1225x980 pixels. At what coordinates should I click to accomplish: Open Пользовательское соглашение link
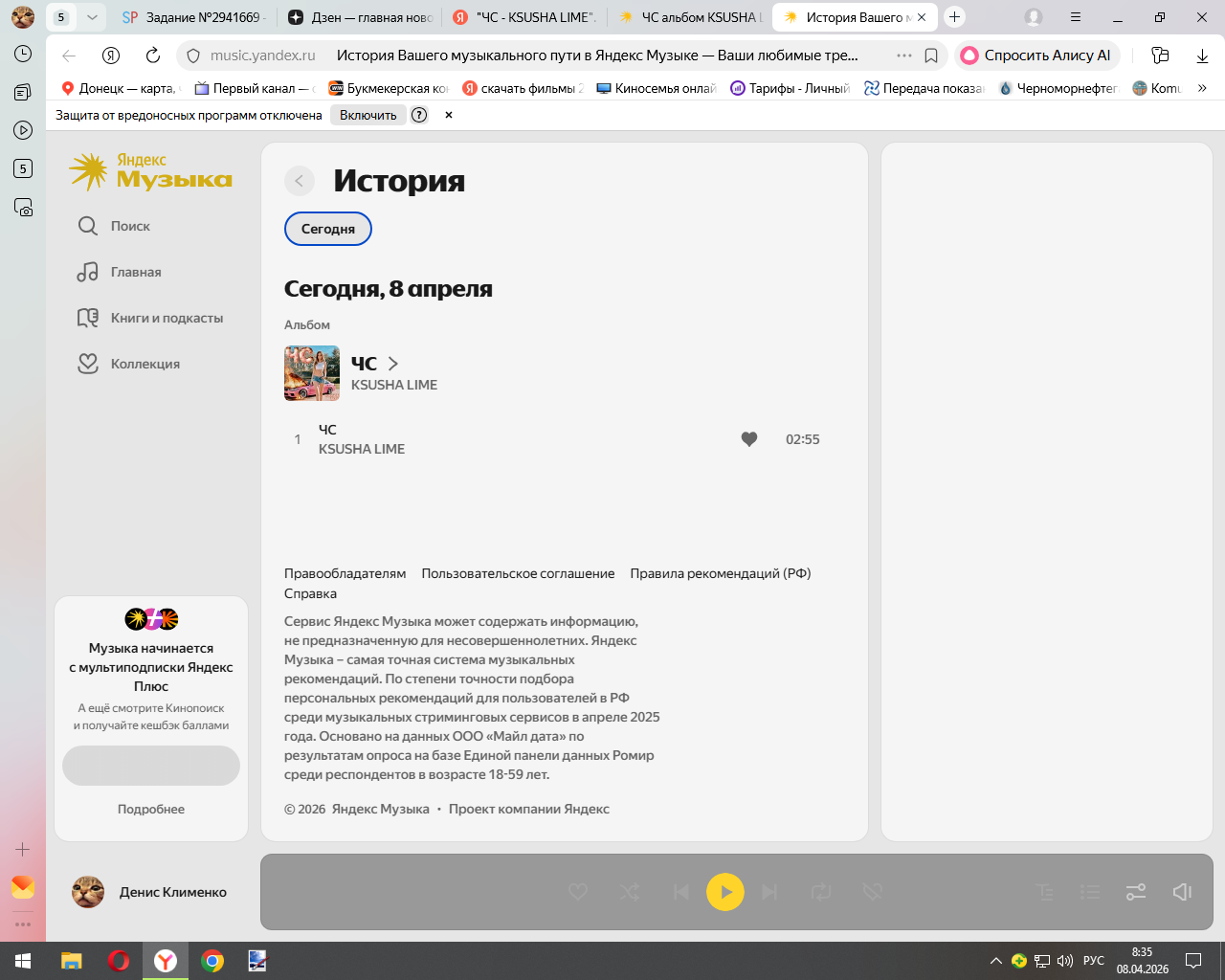click(x=519, y=573)
